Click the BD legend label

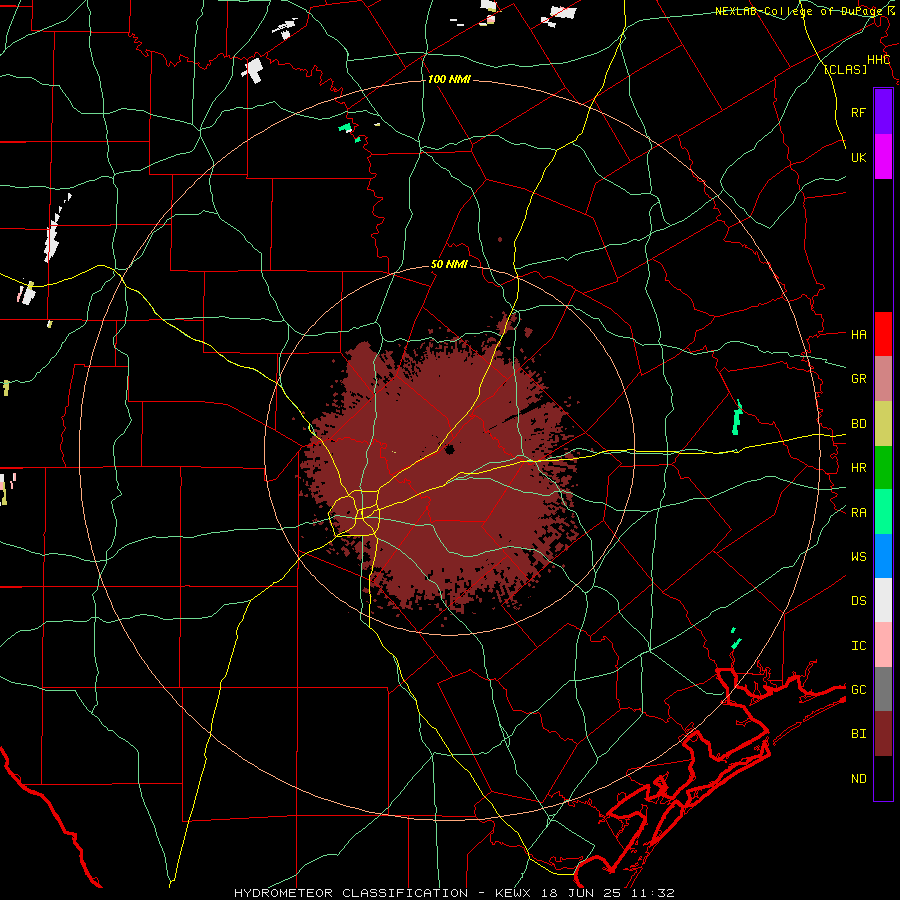pyautogui.click(x=858, y=424)
